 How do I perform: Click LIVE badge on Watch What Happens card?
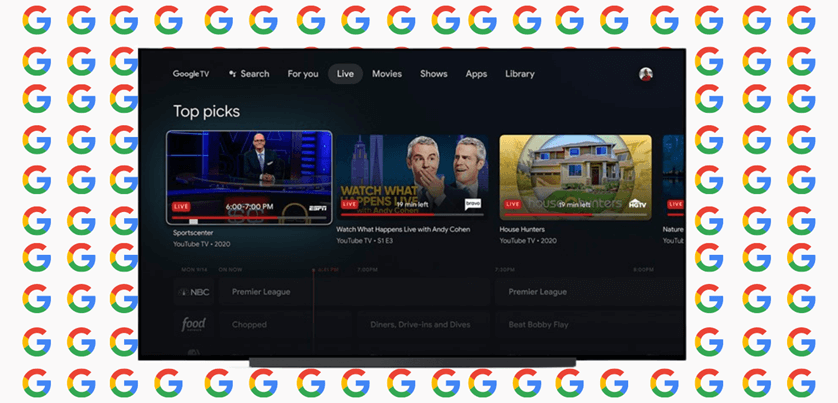[350, 204]
